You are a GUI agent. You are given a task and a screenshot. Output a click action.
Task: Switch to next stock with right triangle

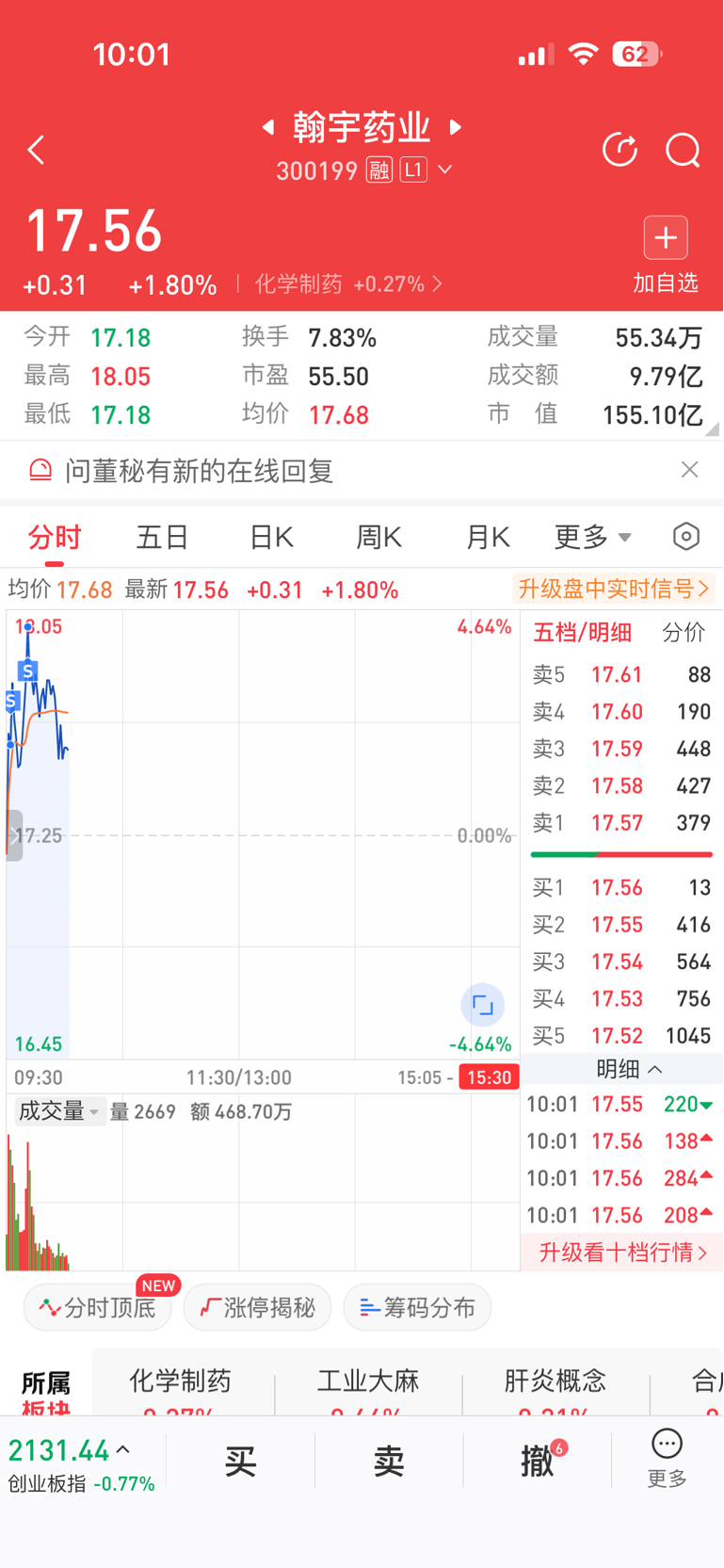(x=456, y=126)
